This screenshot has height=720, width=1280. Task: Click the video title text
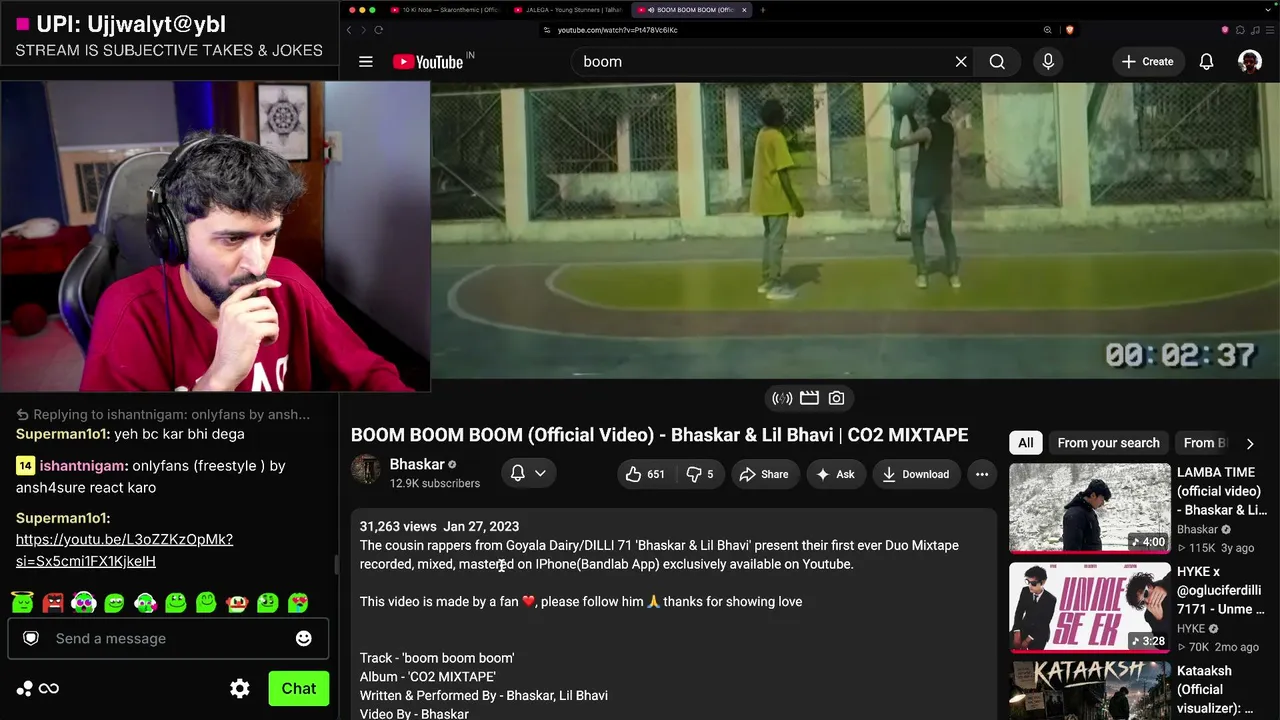[x=659, y=435]
